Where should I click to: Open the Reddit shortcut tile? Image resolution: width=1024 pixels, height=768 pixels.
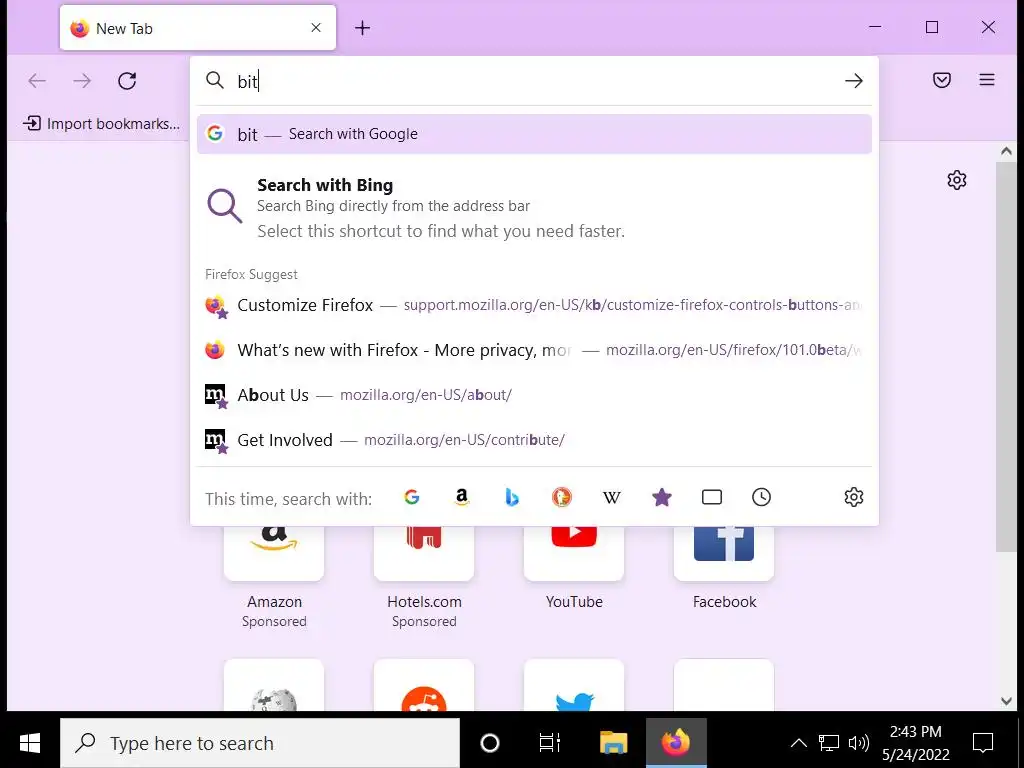(x=424, y=686)
